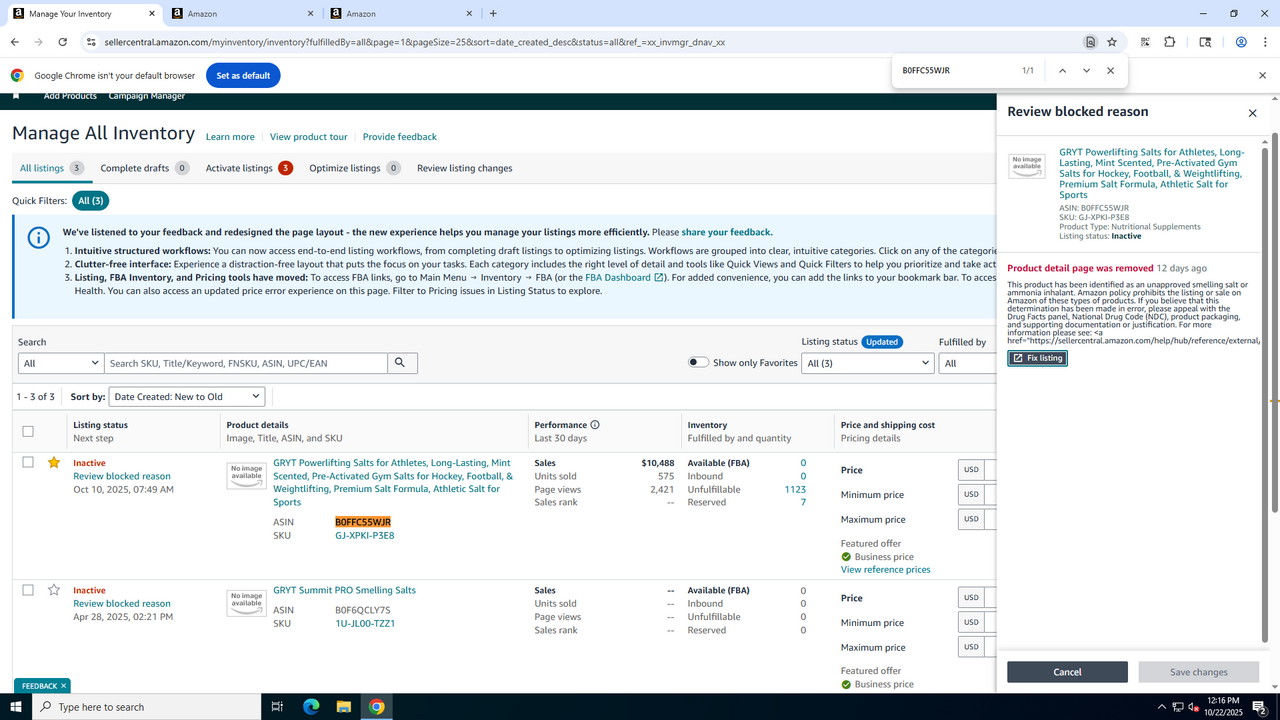Click the Performance info icon
The width and height of the screenshot is (1280, 720).
click(x=595, y=425)
